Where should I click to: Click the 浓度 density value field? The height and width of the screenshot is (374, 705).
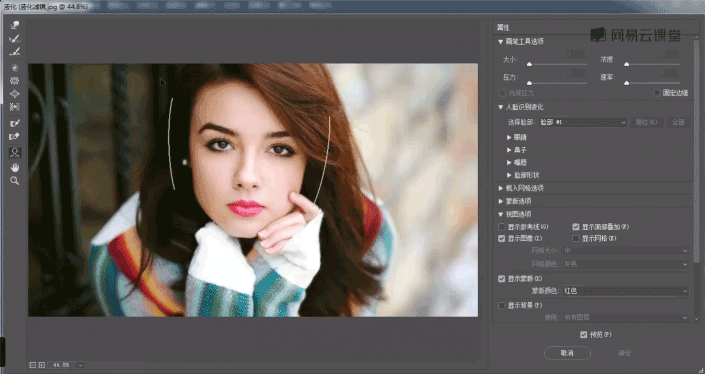[x=669, y=54]
